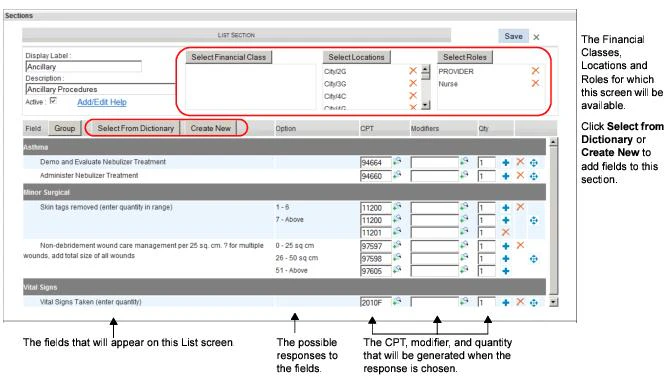Click Qty field in the 2010F row
This screenshot has height=382, width=671.
point(487,302)
